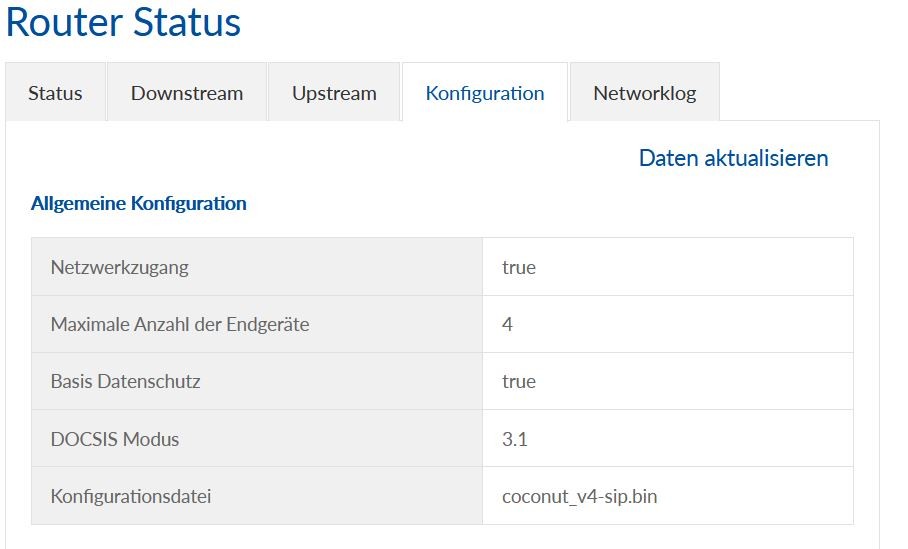Click the Netzwerkzugang row label
The image size is (908, 549).
tap(119, 267)
